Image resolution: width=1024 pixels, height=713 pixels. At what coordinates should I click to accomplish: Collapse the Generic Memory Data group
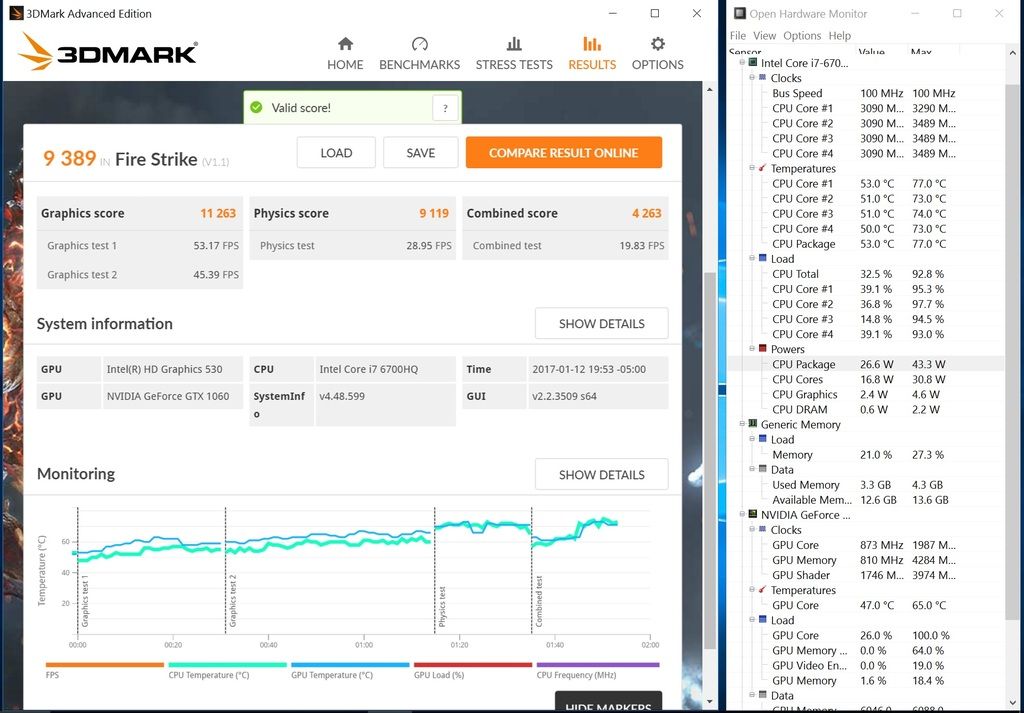point(752,469)
